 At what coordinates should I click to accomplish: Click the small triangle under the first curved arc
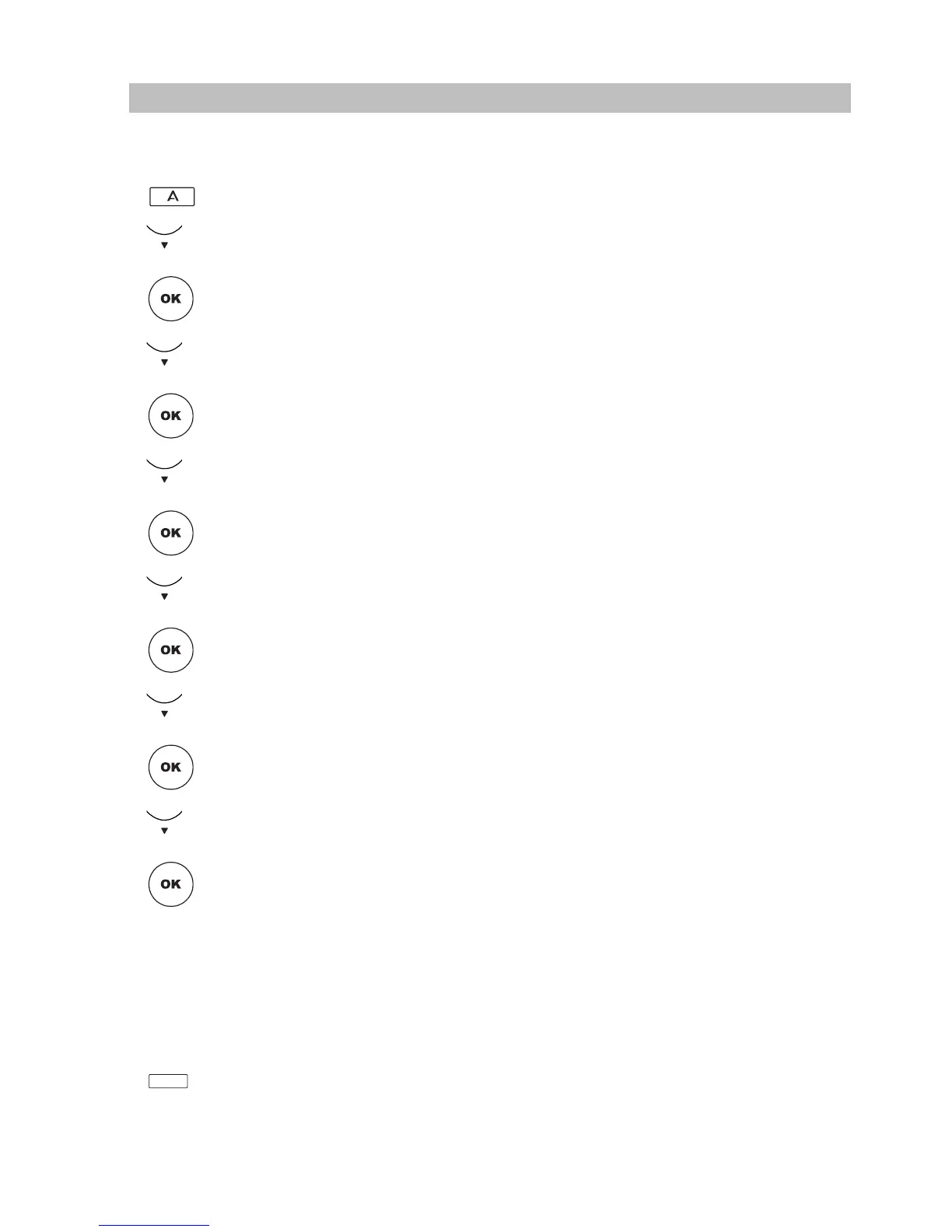click(x=164, y=245)
